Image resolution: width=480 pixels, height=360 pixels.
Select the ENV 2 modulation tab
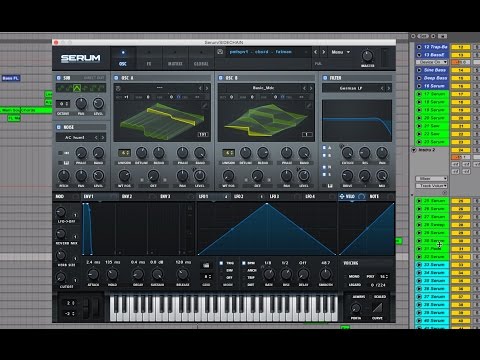[127, 197]
